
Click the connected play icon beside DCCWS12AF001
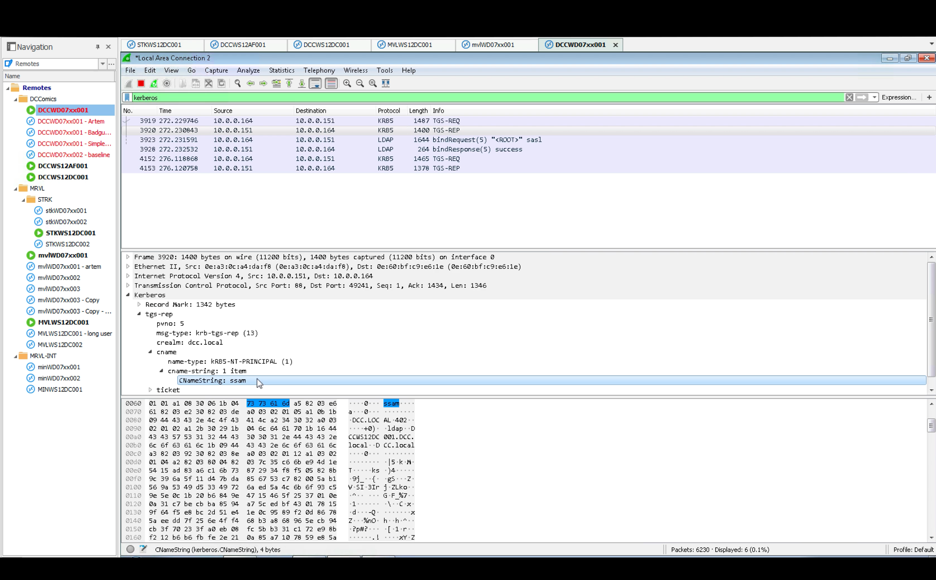tap(30, 166)
